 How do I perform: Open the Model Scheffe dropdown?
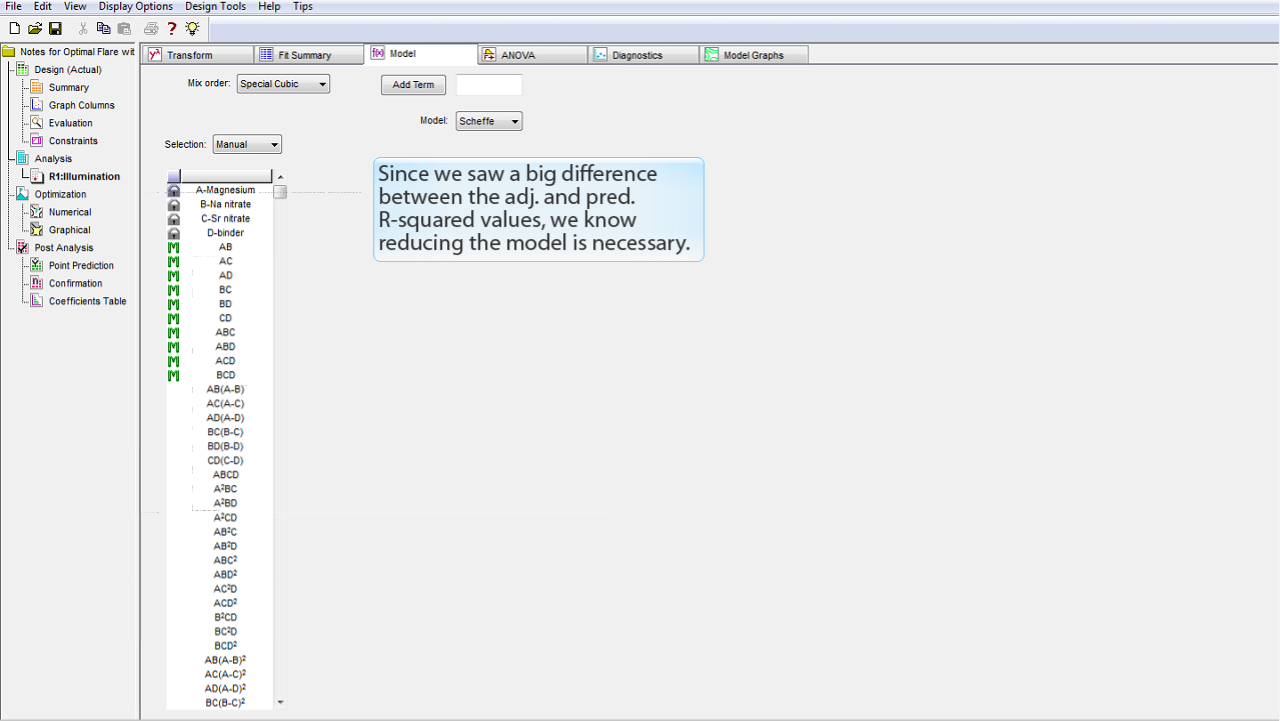[489, 121]
